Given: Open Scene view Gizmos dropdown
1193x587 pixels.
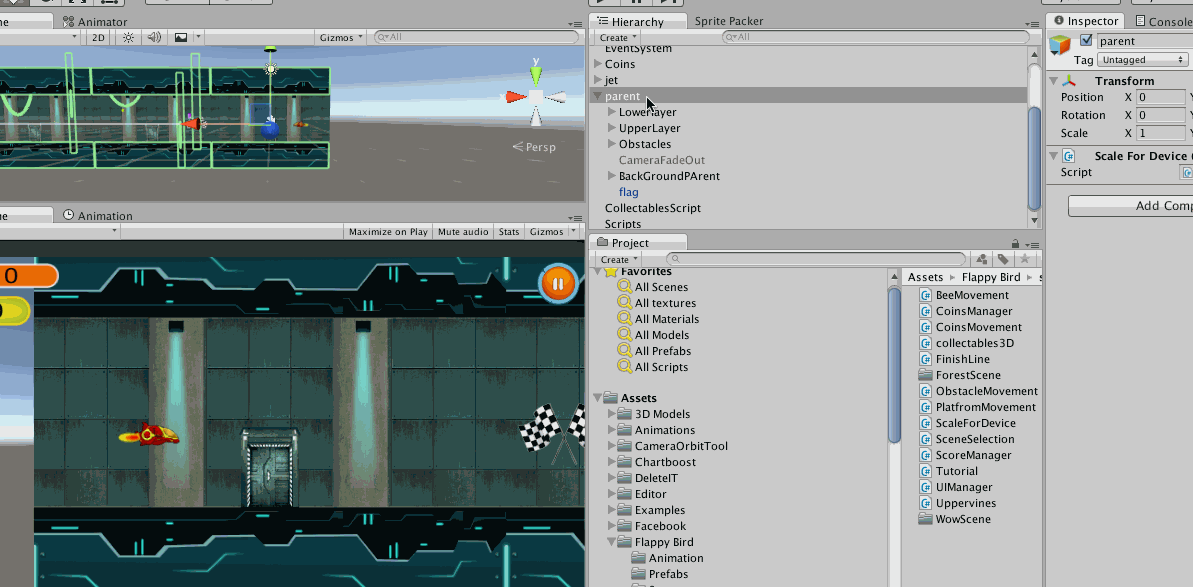Looking at the screenshot, I should coord(340,37).
